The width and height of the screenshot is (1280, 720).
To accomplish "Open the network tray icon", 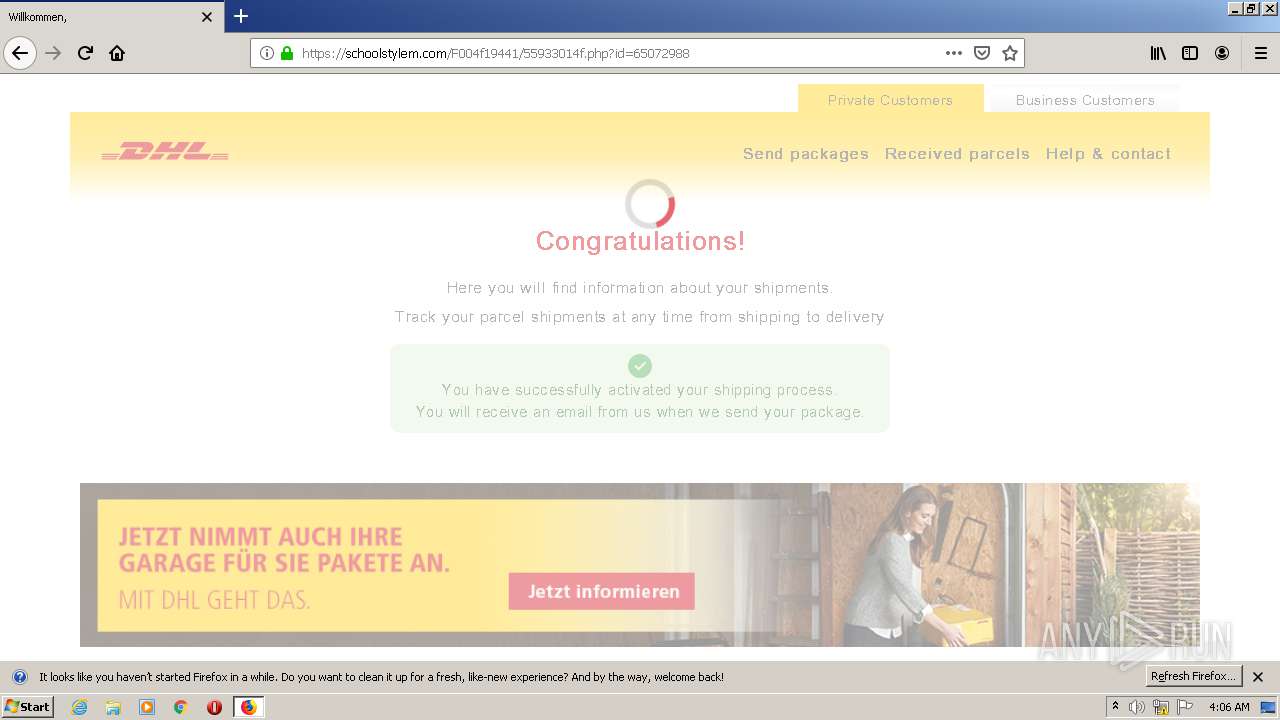I will pos(1161,707).
